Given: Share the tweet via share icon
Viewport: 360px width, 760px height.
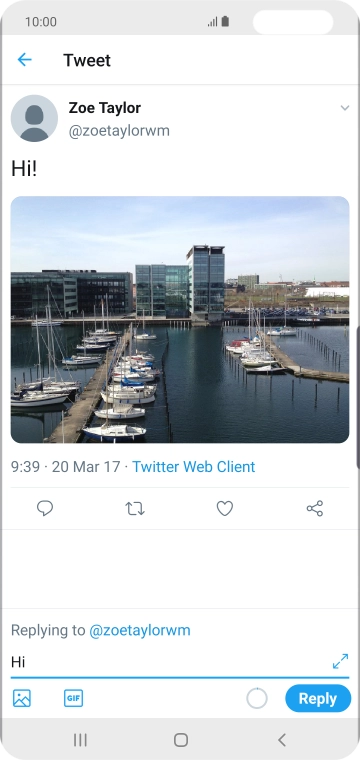Looking at the screenshot, I should 315,508.
